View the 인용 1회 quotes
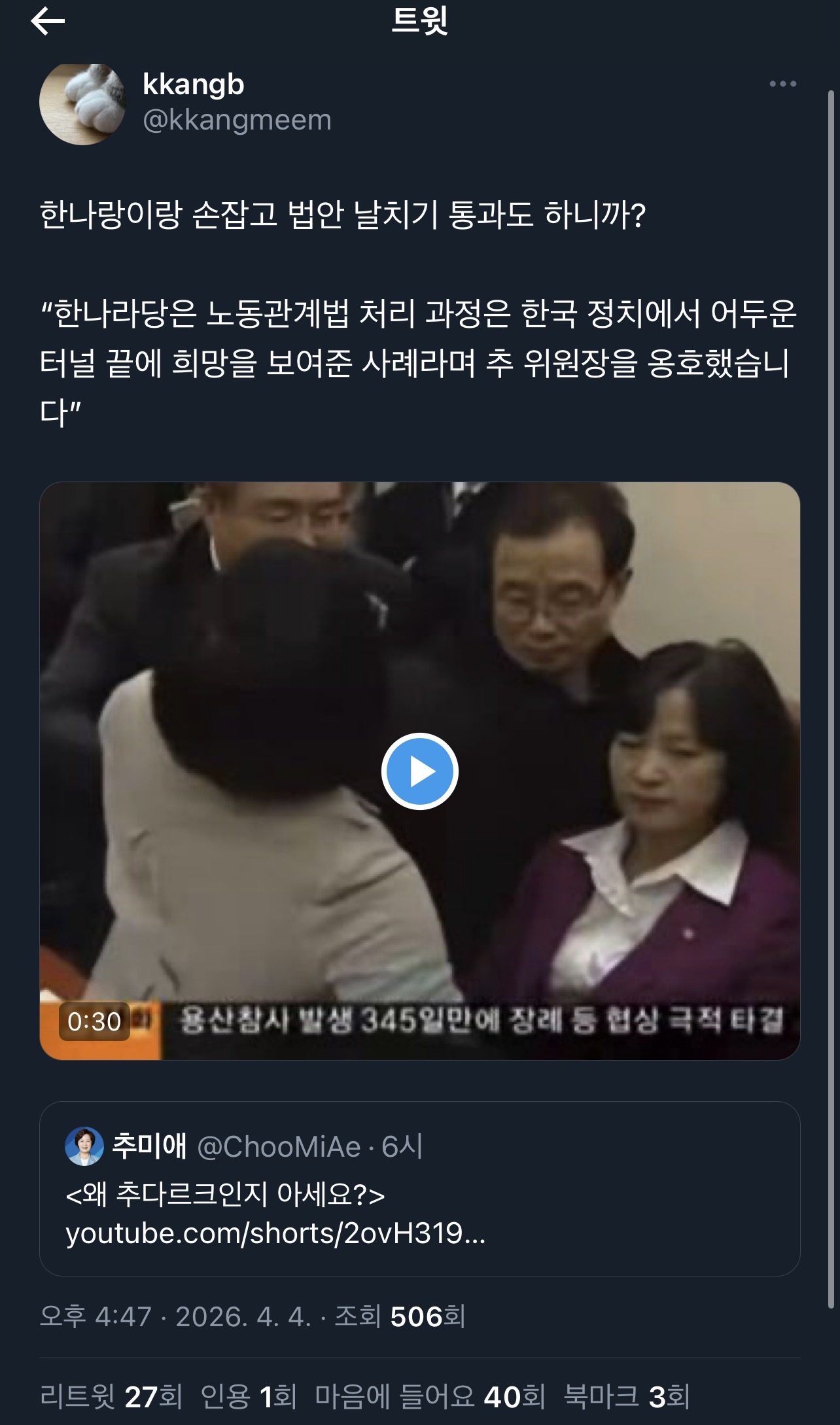This screenshot has height=1425, width=840. [x=249, y=1396]
